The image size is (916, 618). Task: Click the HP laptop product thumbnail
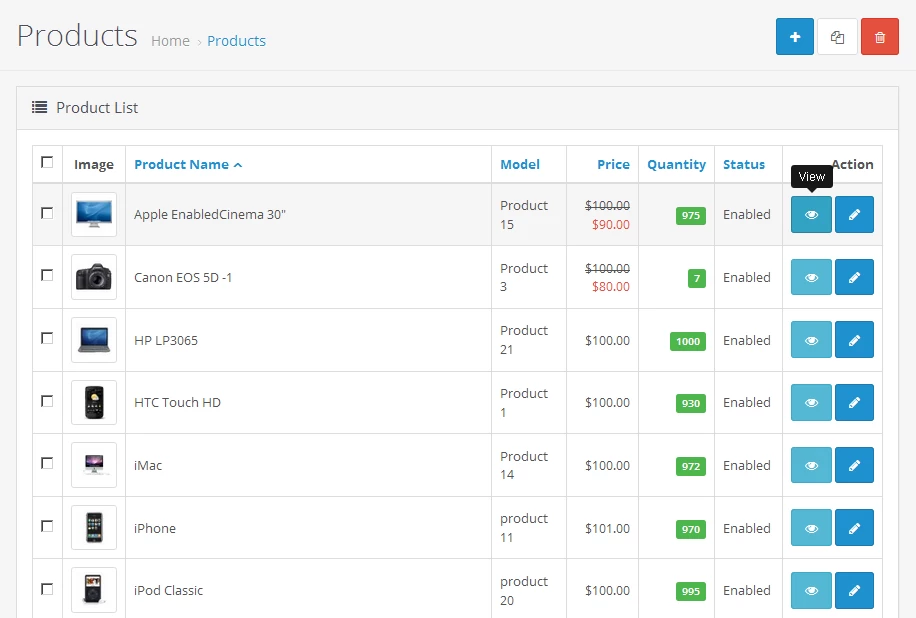pyautogui.click(x=94, y=339)
